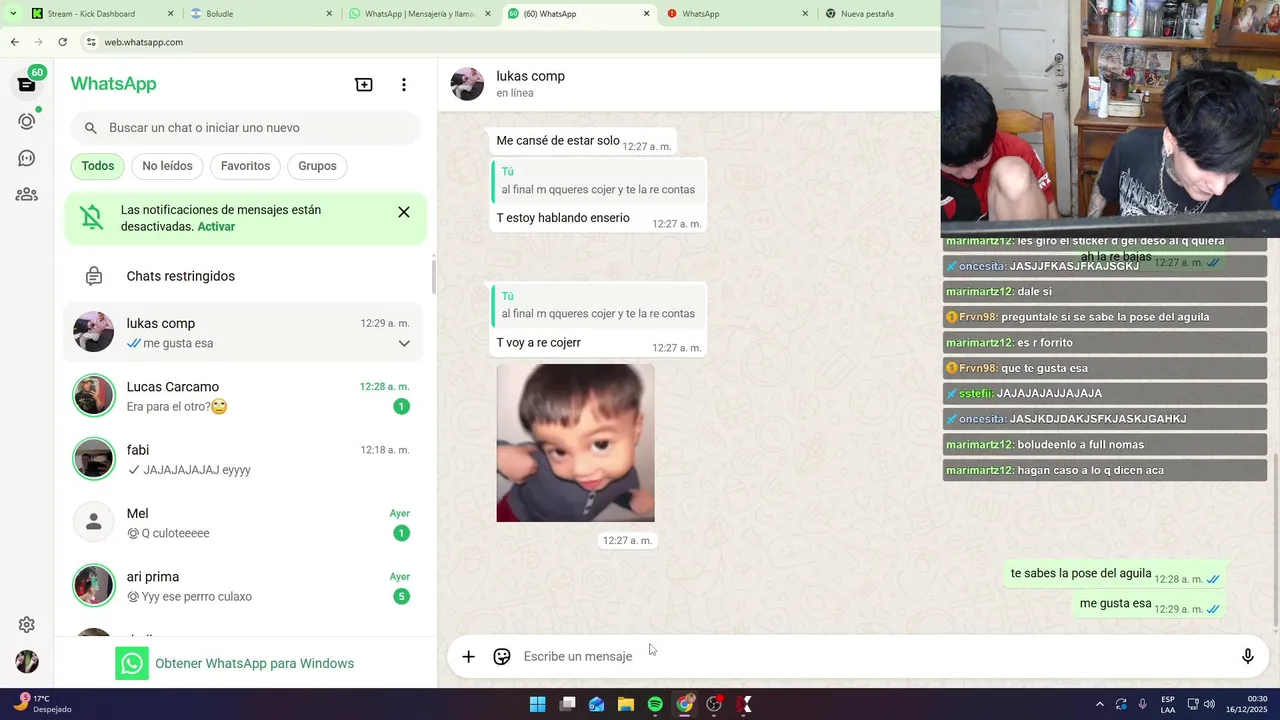
Task: Start a new chat with the plus-square icon
Action: [x=364, y=85]
